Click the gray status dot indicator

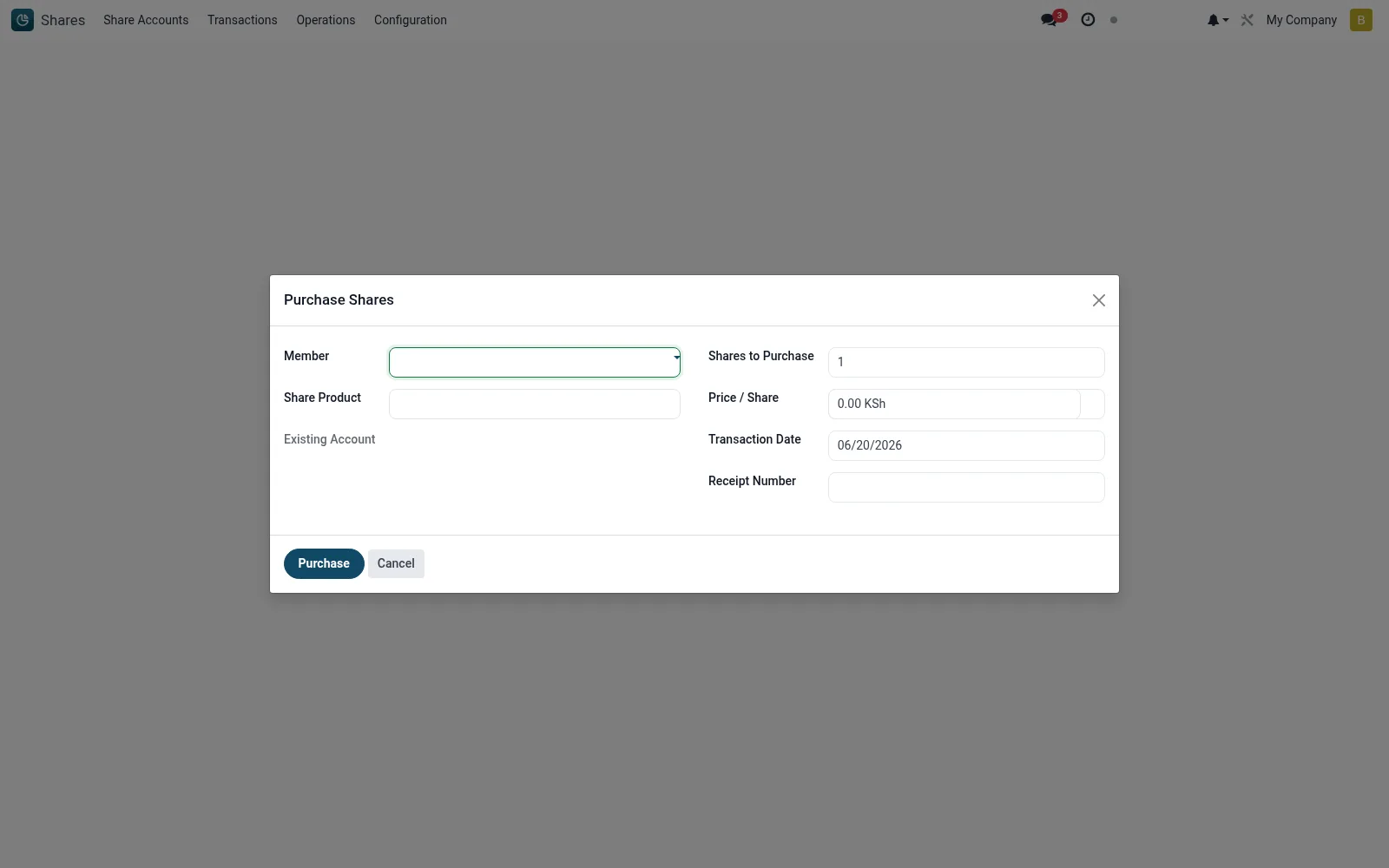pyautogui.click(x=1114, y=20)
